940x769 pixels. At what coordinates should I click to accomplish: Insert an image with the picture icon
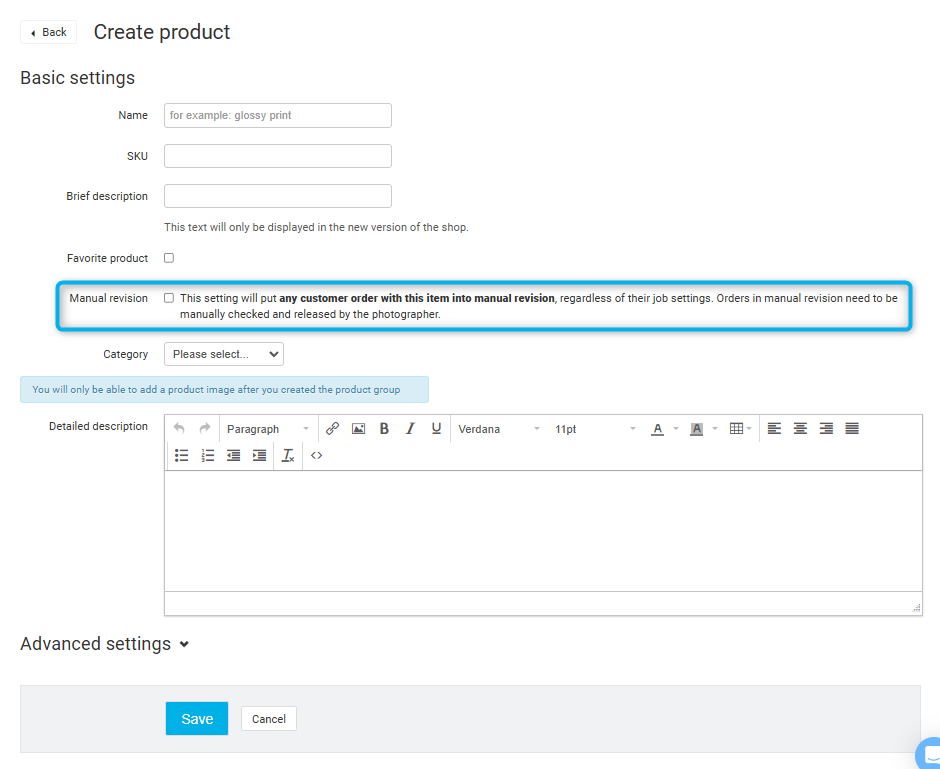[358, 429]
